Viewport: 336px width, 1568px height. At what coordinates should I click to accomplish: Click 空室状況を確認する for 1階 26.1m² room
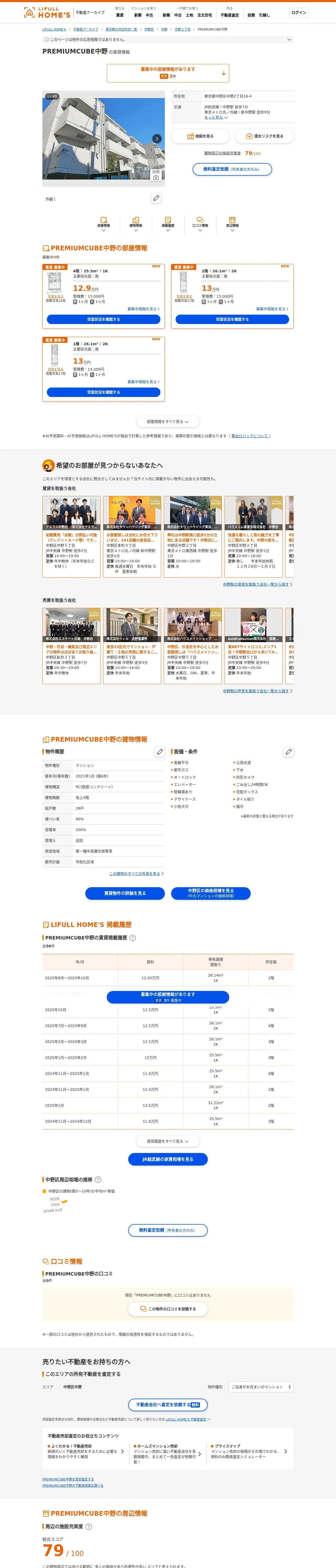click(x=104, y=393)
